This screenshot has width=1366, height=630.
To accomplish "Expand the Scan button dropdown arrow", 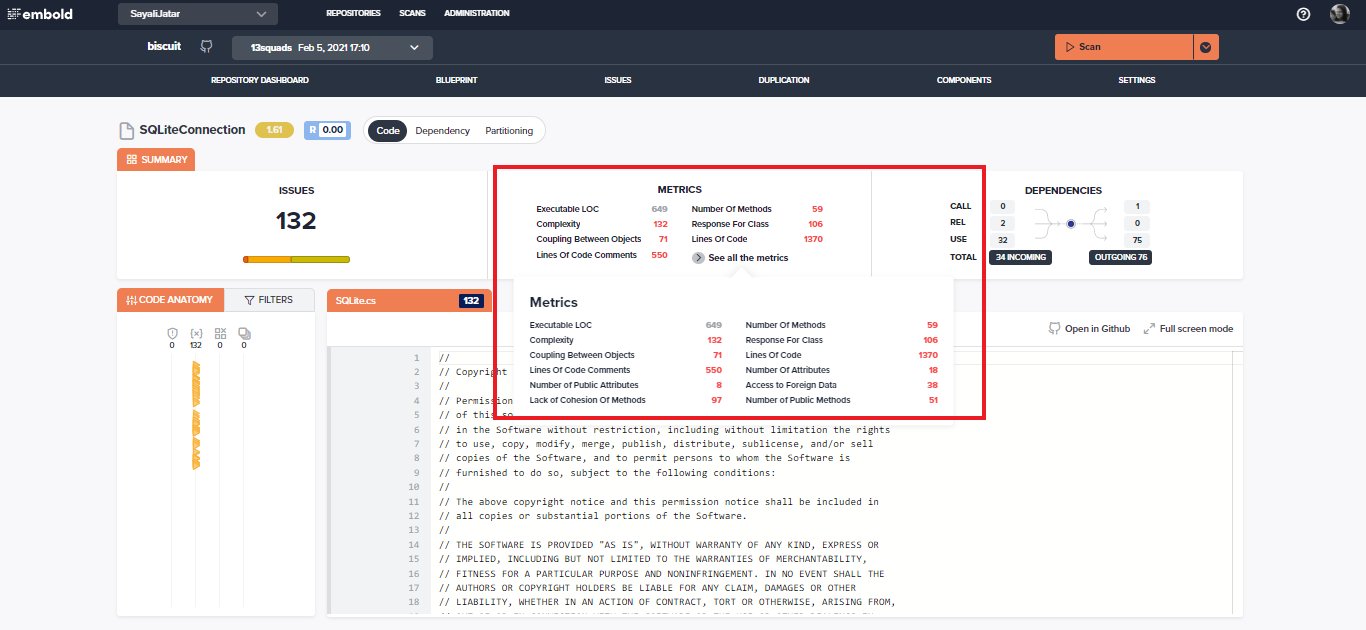I will coord(1206,47).
